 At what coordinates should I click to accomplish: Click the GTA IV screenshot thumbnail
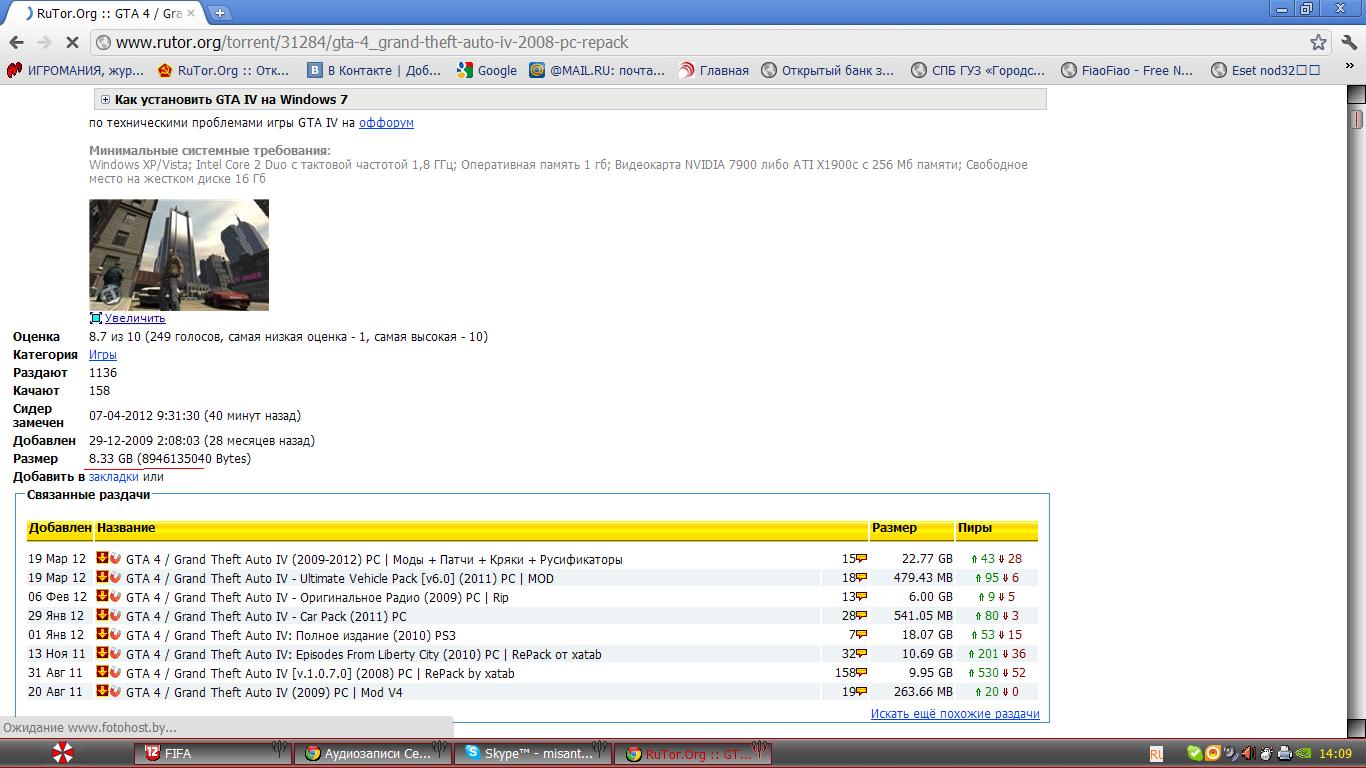[179, 255]
